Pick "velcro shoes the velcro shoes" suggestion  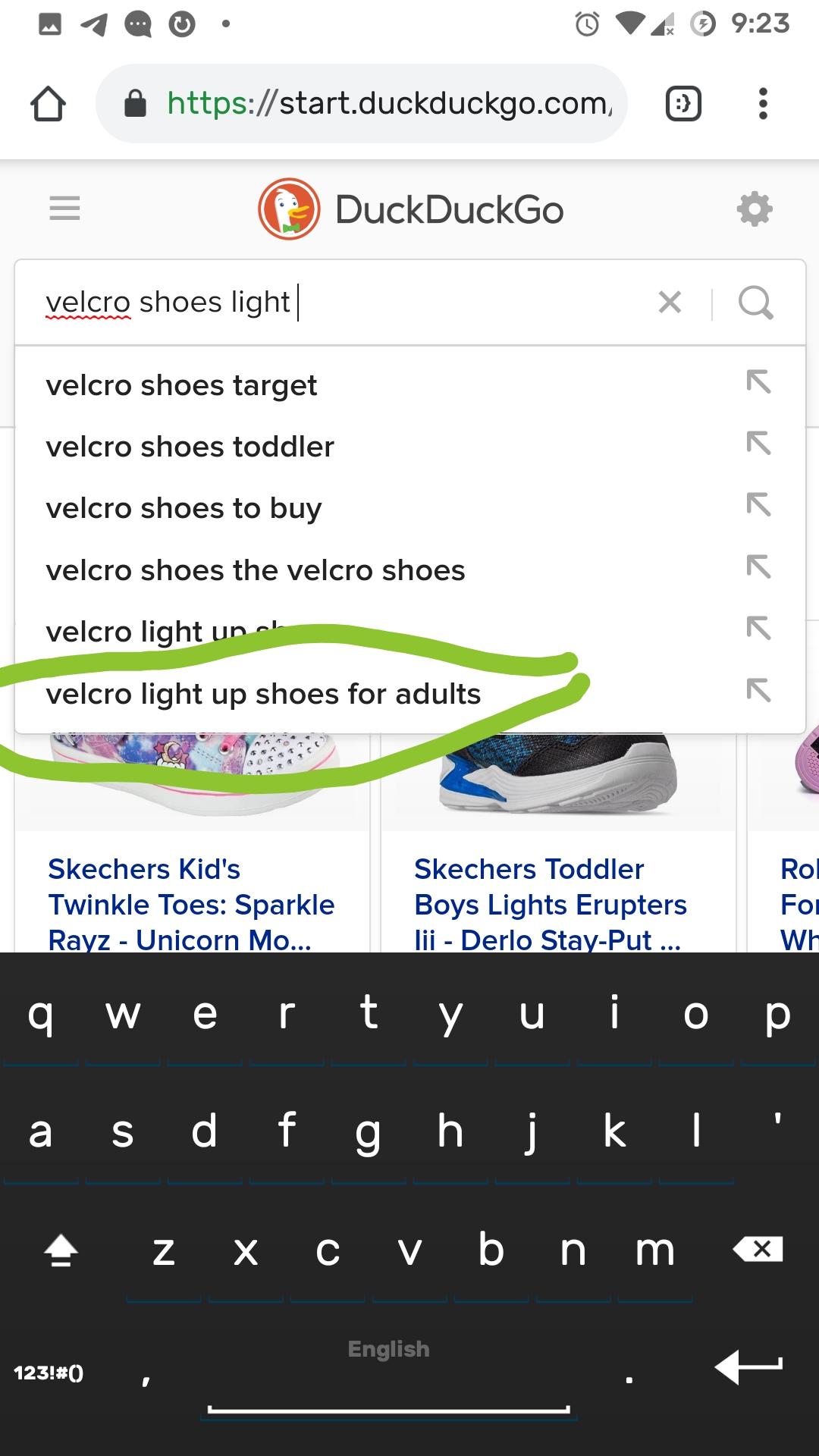click(255, 570)
